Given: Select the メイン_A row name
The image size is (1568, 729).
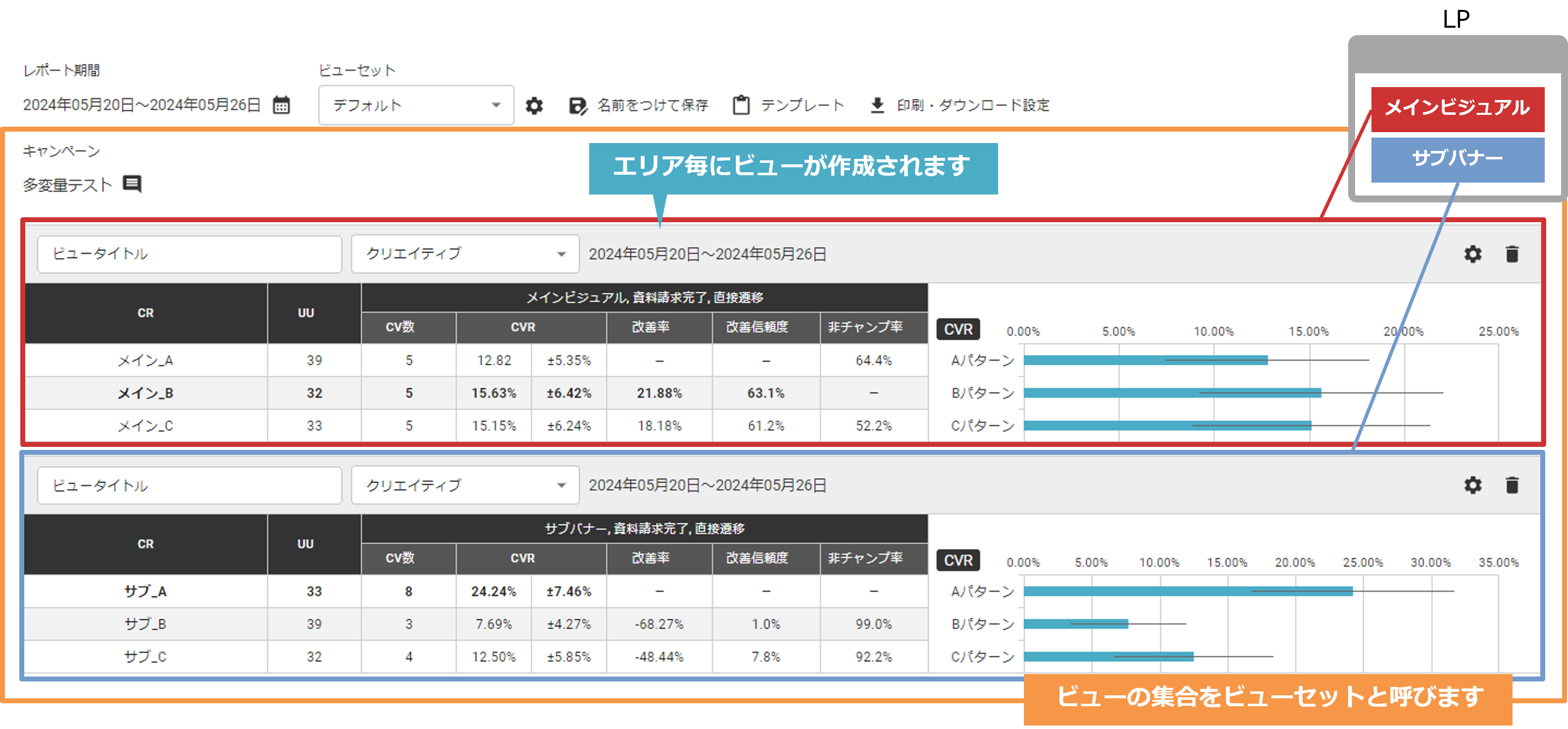Looking at the screenshot, I should pos(146,361).
